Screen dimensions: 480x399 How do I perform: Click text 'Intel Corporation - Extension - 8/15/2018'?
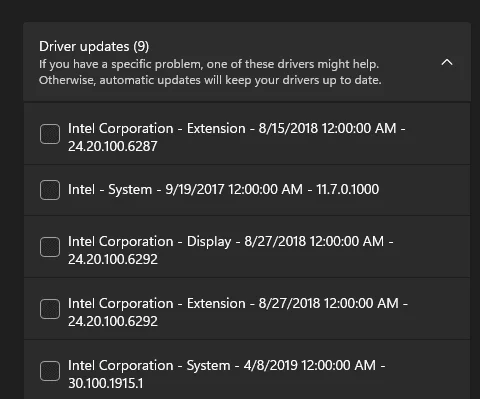tap(193, 128)
